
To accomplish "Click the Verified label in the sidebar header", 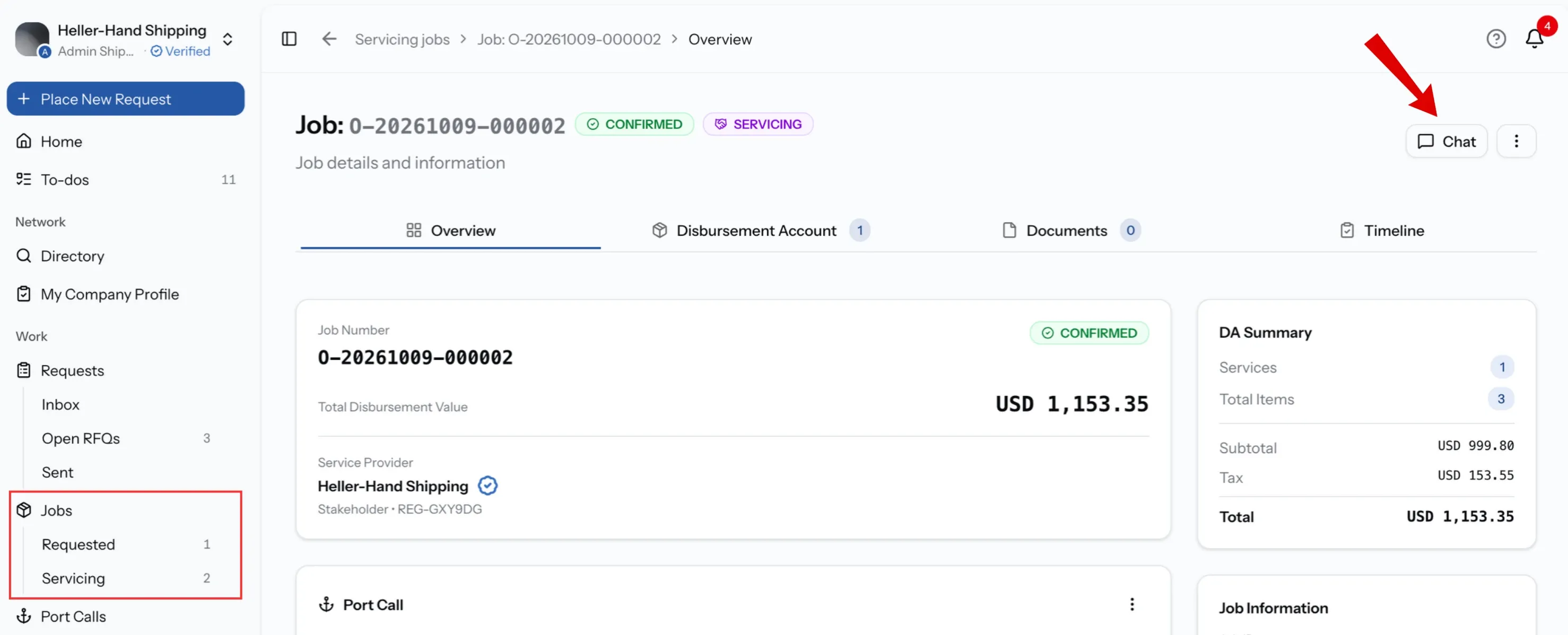I will (x=180, y=51).
